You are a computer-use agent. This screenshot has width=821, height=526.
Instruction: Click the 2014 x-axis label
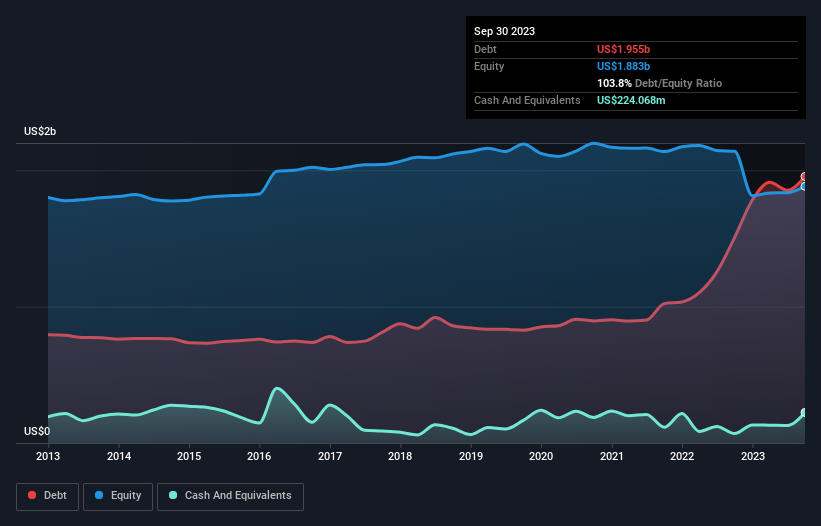point(119,456)
